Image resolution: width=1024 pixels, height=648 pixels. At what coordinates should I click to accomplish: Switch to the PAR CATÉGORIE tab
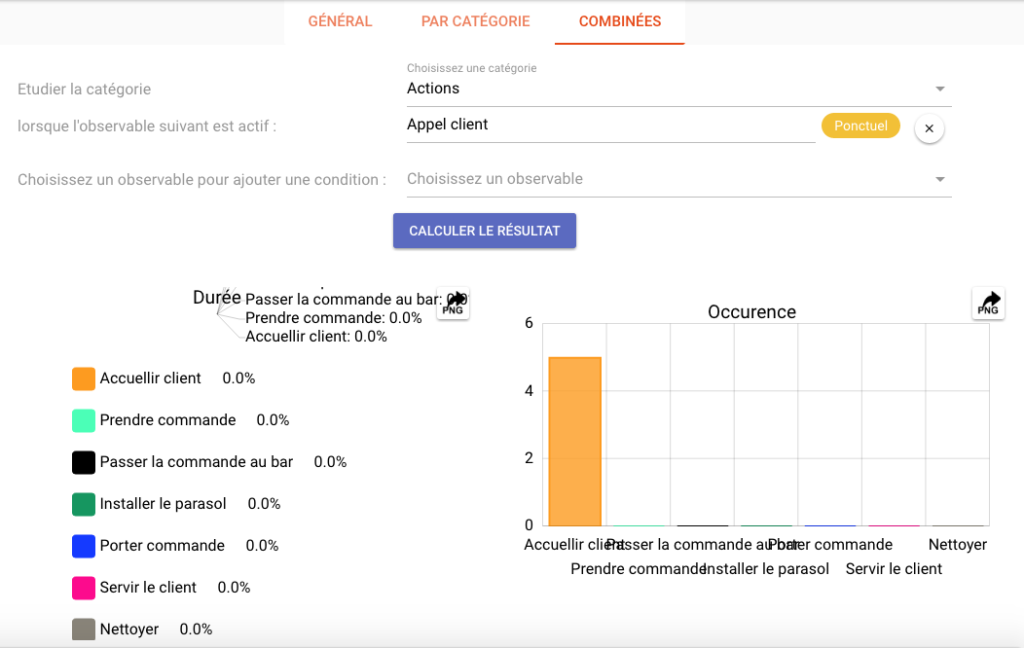pos(475,20)
